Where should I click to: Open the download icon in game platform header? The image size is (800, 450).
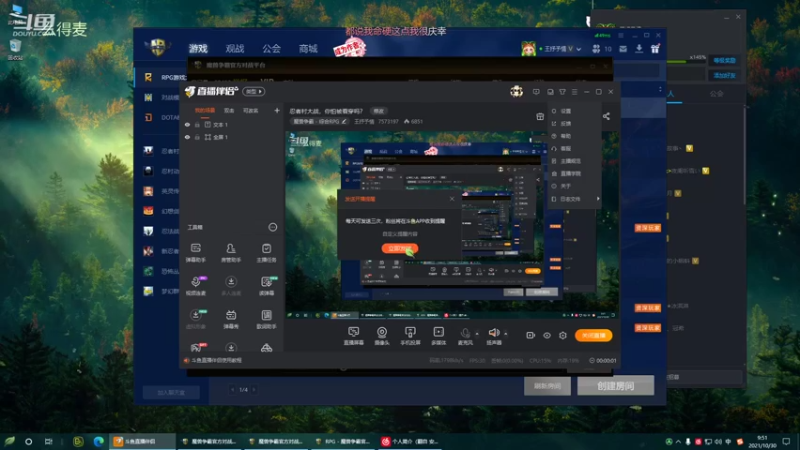pos(639,48)
